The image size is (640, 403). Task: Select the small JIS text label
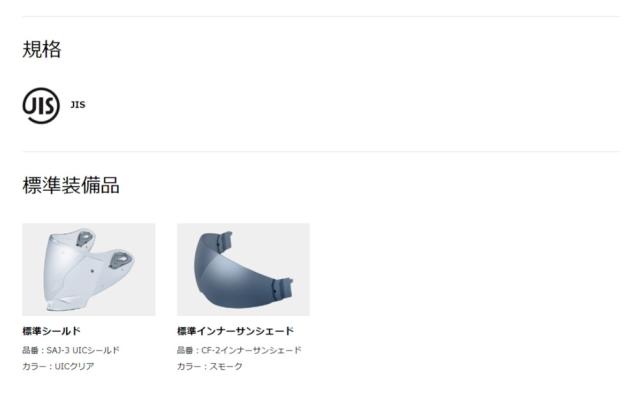point(78,105)
